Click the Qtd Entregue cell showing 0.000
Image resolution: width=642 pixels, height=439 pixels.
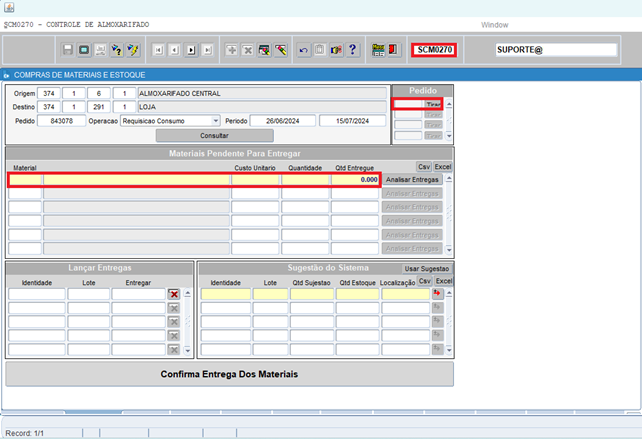(355, 179)
